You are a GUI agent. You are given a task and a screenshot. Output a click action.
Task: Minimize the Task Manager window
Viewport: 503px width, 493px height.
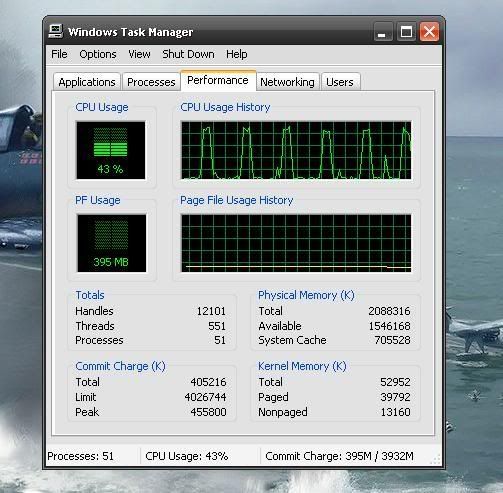382,32
